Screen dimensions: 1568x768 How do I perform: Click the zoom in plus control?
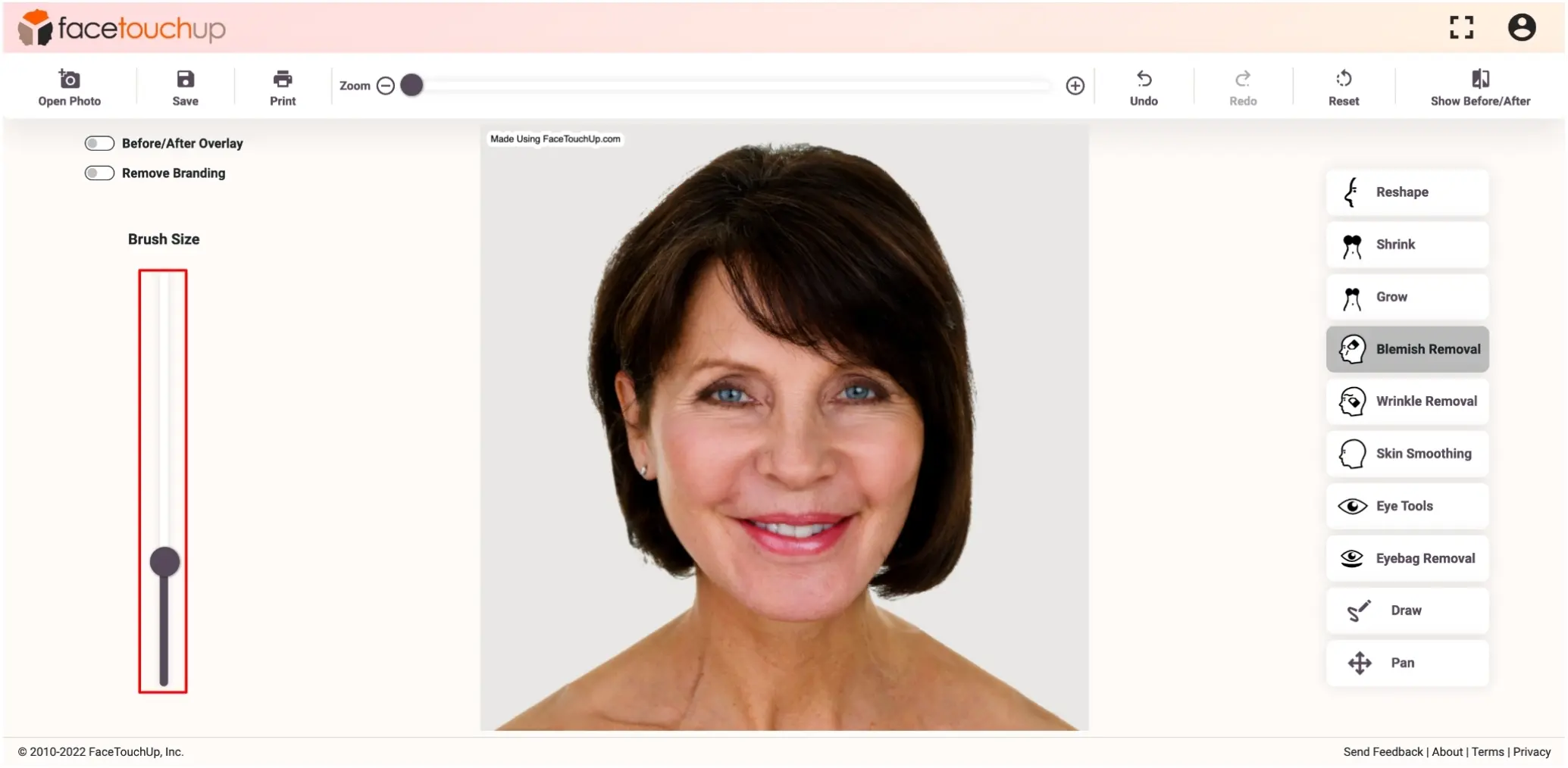[x=1075, y=86]
